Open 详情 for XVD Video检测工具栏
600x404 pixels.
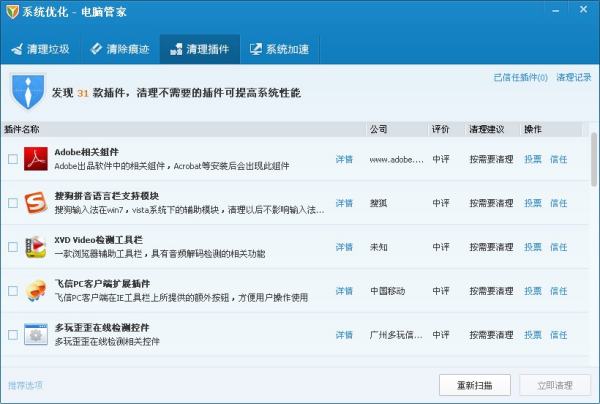pyautogui.click(x=344, y=247)
